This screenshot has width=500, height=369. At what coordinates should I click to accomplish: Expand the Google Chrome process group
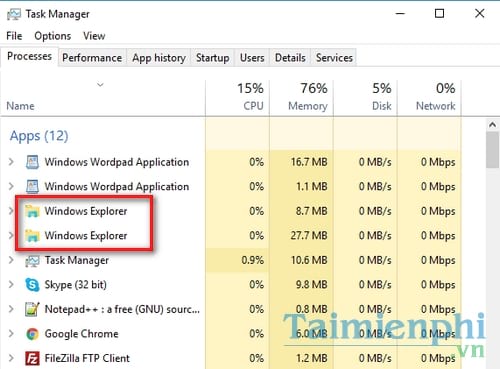click(11, 334)
